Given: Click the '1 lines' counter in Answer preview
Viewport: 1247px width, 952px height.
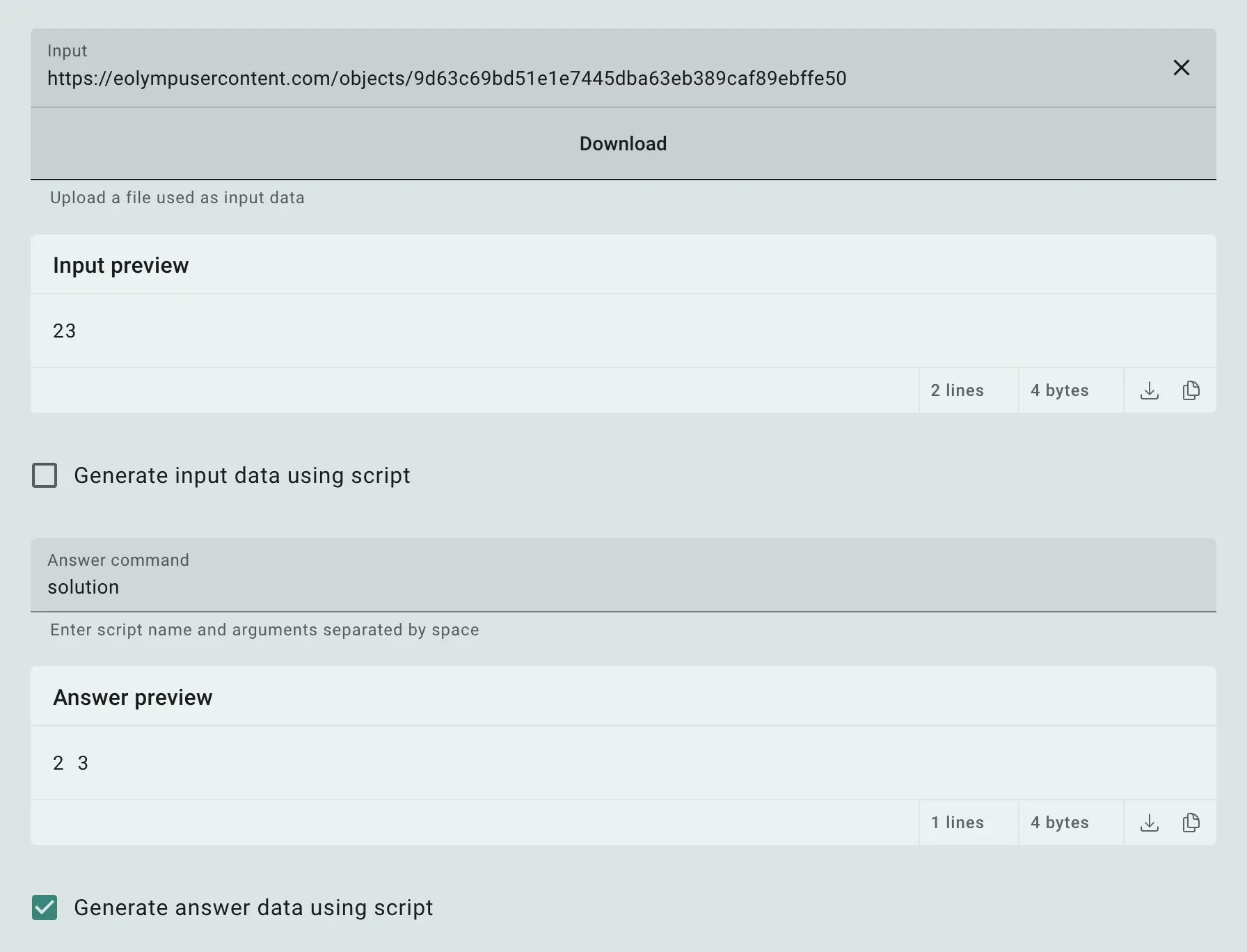Looking at the screenshot, I should [x=957, y=823].
